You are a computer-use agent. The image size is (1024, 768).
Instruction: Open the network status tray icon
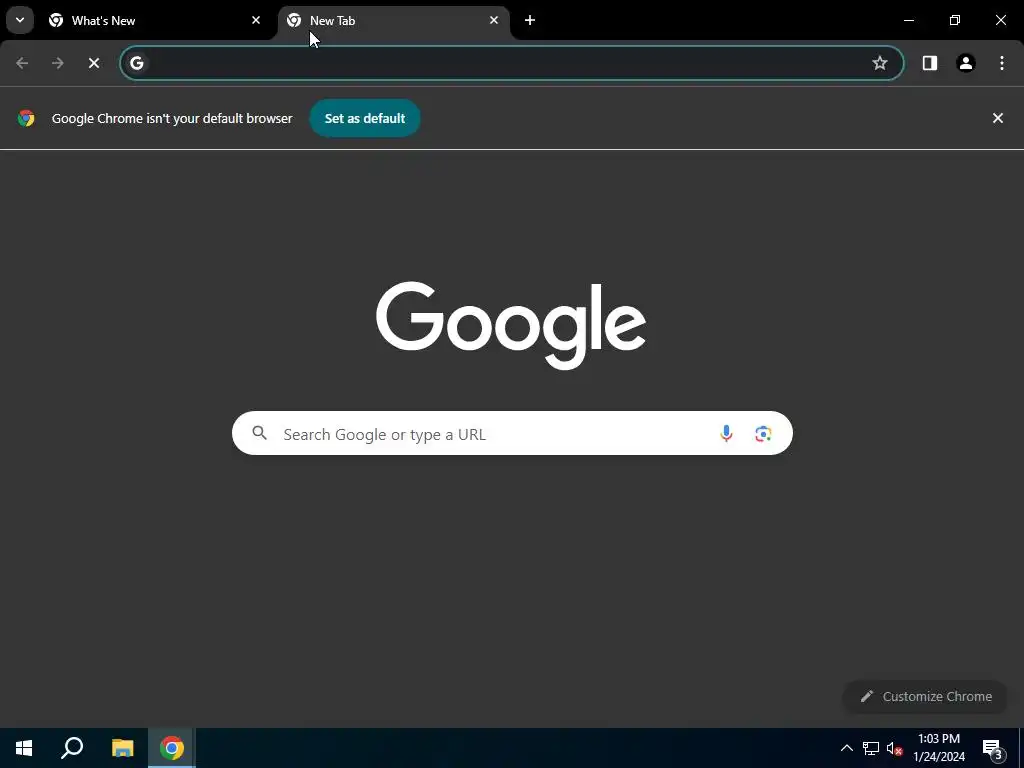[871, 748]
